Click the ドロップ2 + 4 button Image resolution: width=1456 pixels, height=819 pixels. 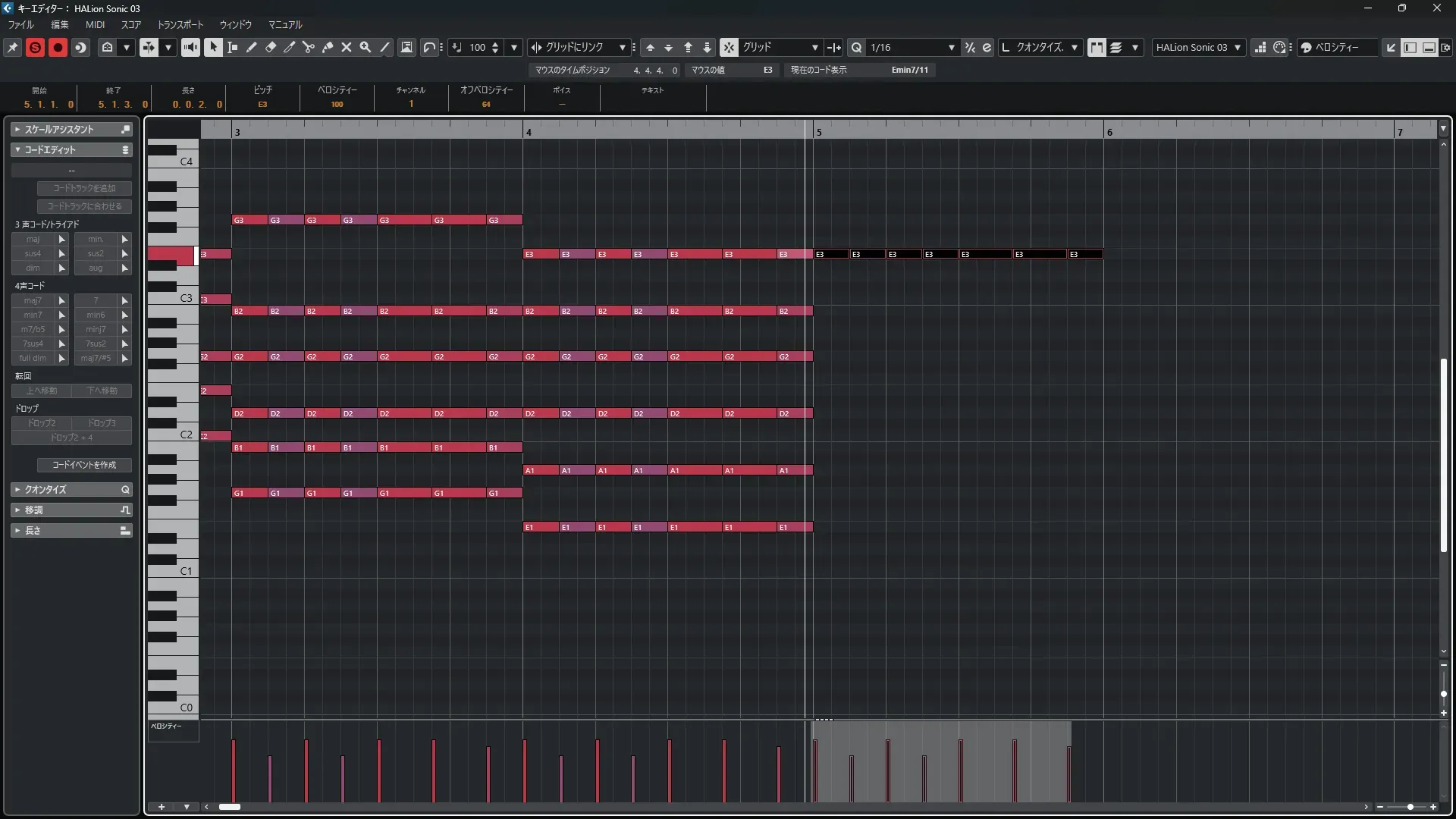(x=71, y=438)
